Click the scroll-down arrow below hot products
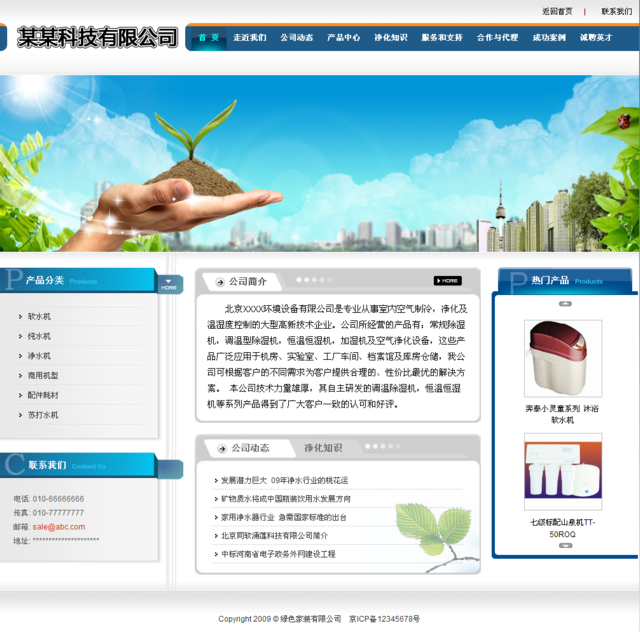640x632 pixels. tap(564, 546)
